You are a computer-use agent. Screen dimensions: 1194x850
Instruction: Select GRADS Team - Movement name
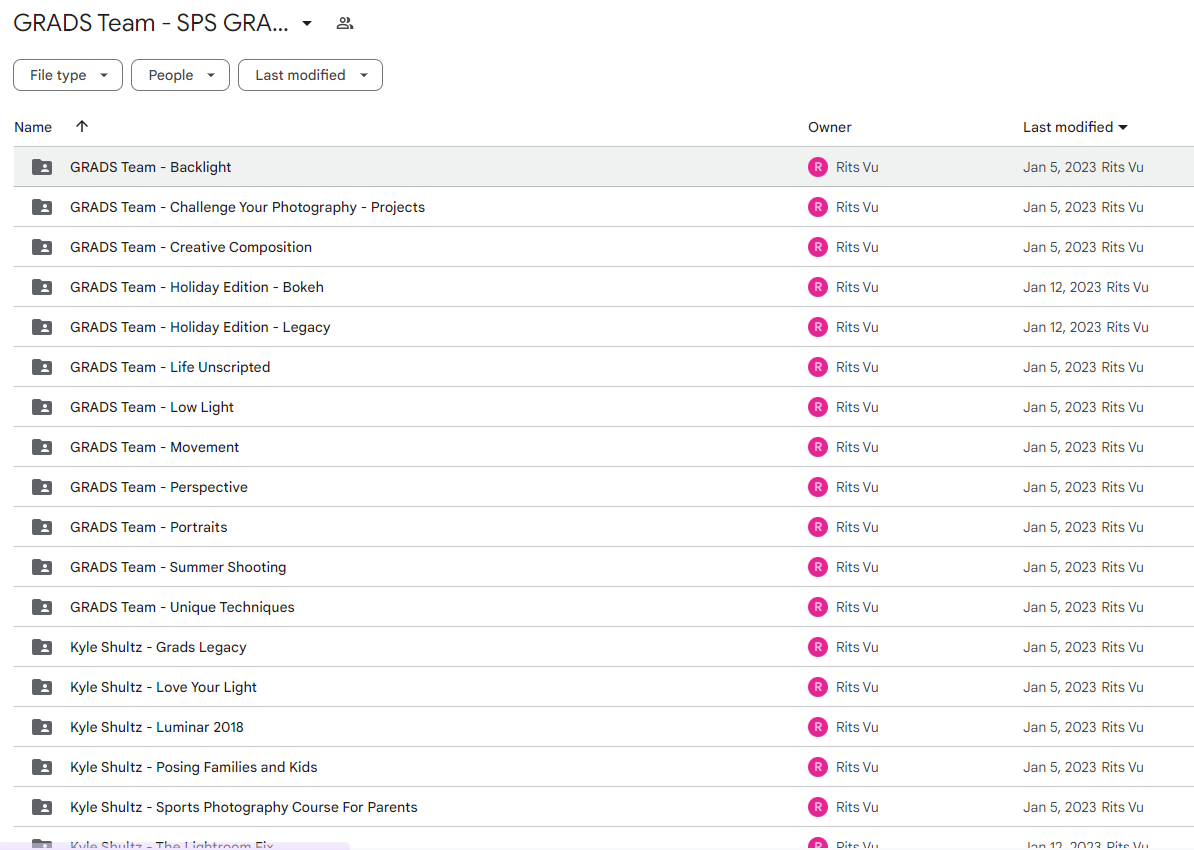(155, 447)
